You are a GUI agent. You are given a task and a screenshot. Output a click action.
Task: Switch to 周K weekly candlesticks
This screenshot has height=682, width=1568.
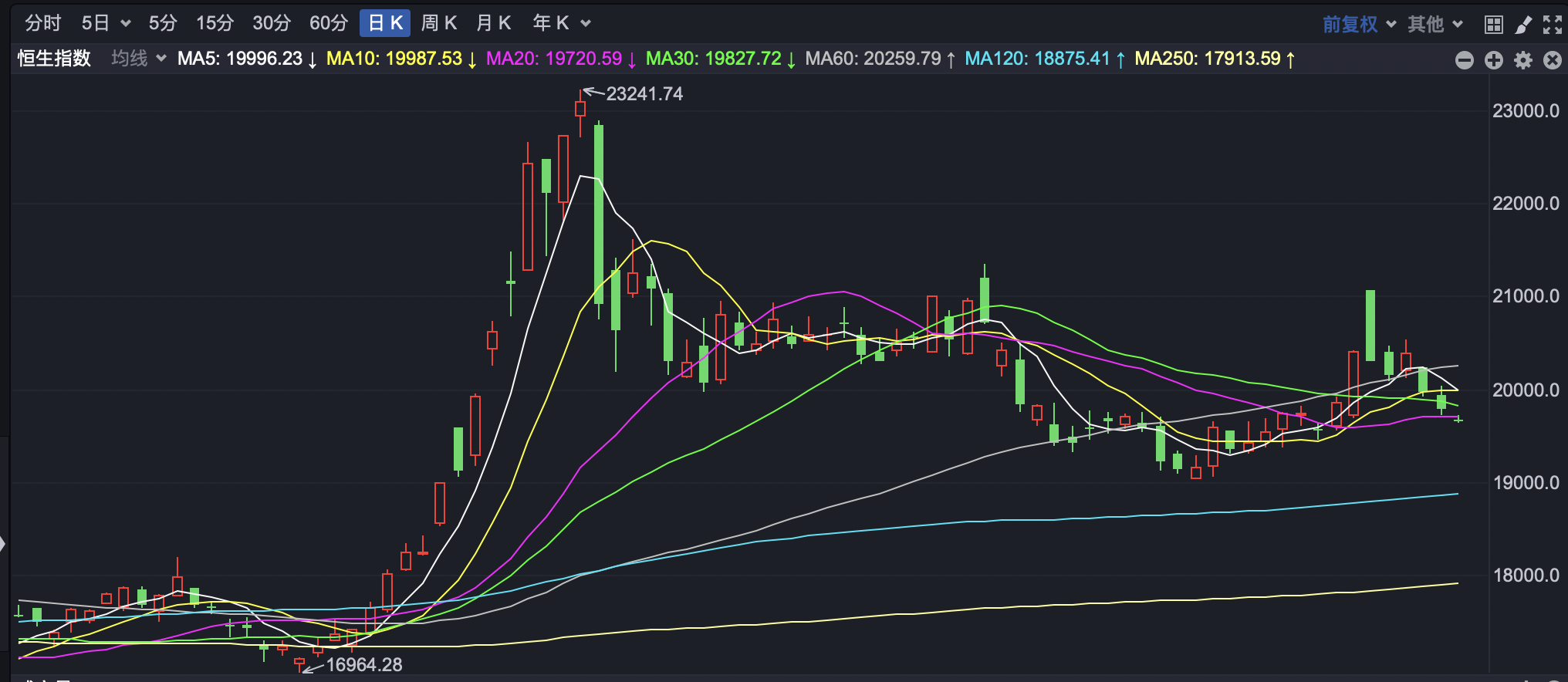click(x=439, y=23)
